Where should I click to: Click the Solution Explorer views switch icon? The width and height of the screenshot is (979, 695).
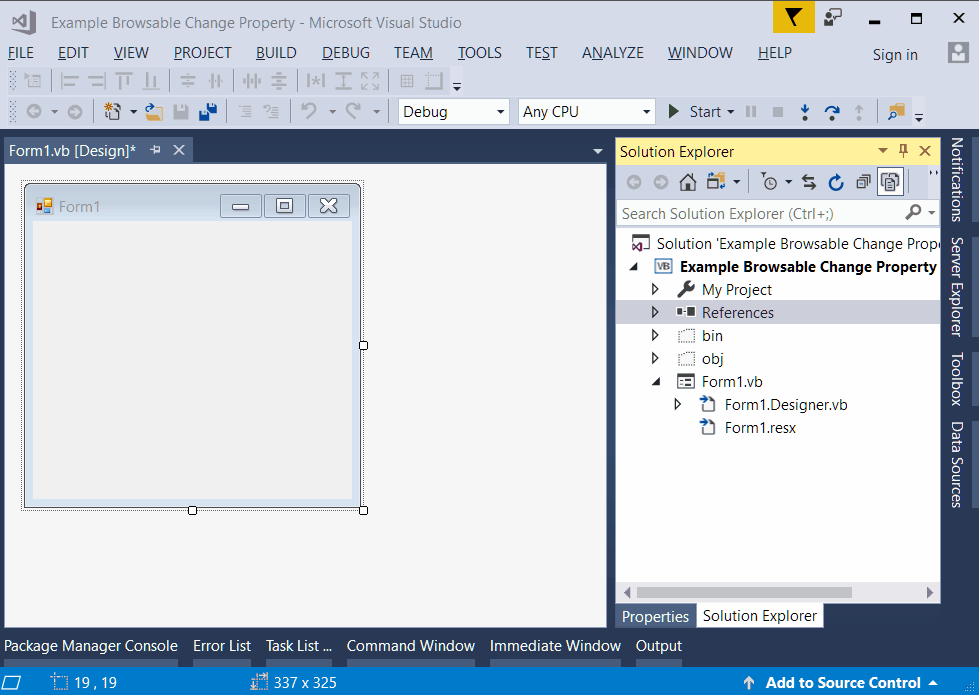click(716, 182)
